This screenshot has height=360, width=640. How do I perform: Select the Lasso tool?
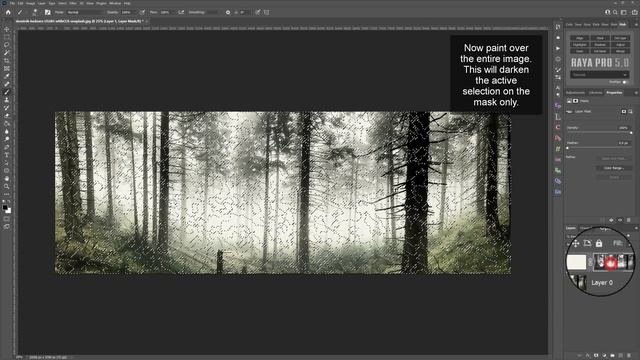(x=7, y=45)
